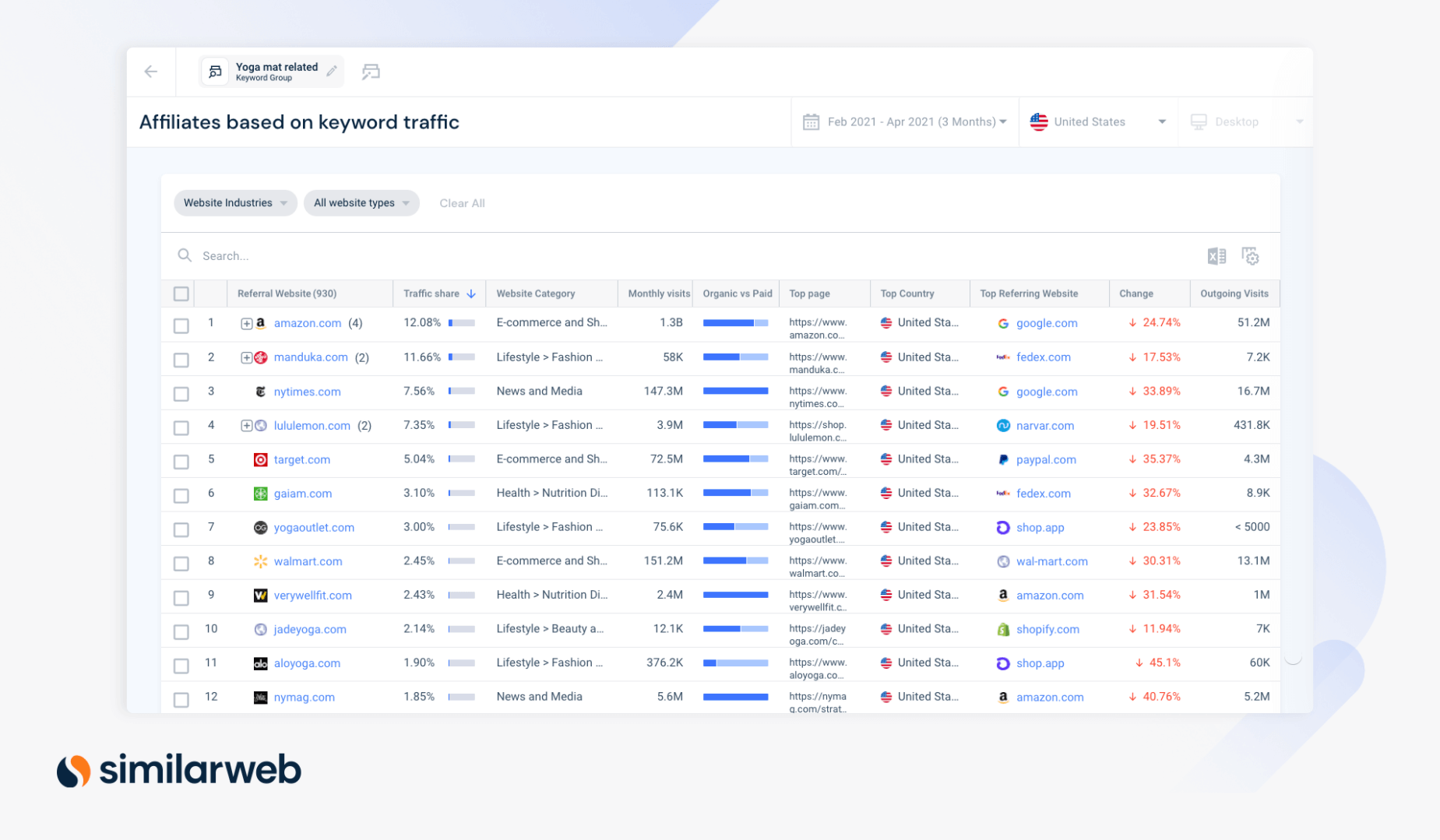Expand the manduka.com subdomains group
The width and height of the screenshot is (1440, 840).
coord(246,358)
